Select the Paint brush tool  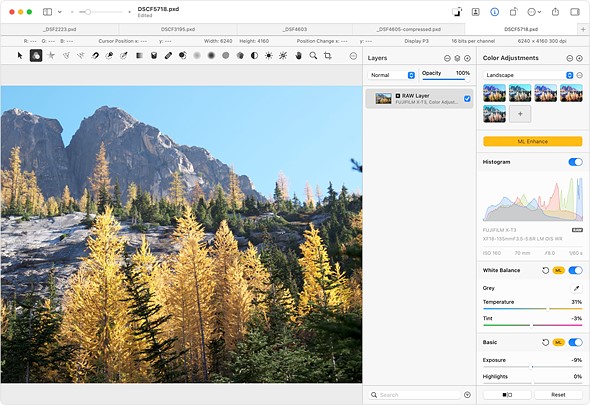(x=168, y=56)
